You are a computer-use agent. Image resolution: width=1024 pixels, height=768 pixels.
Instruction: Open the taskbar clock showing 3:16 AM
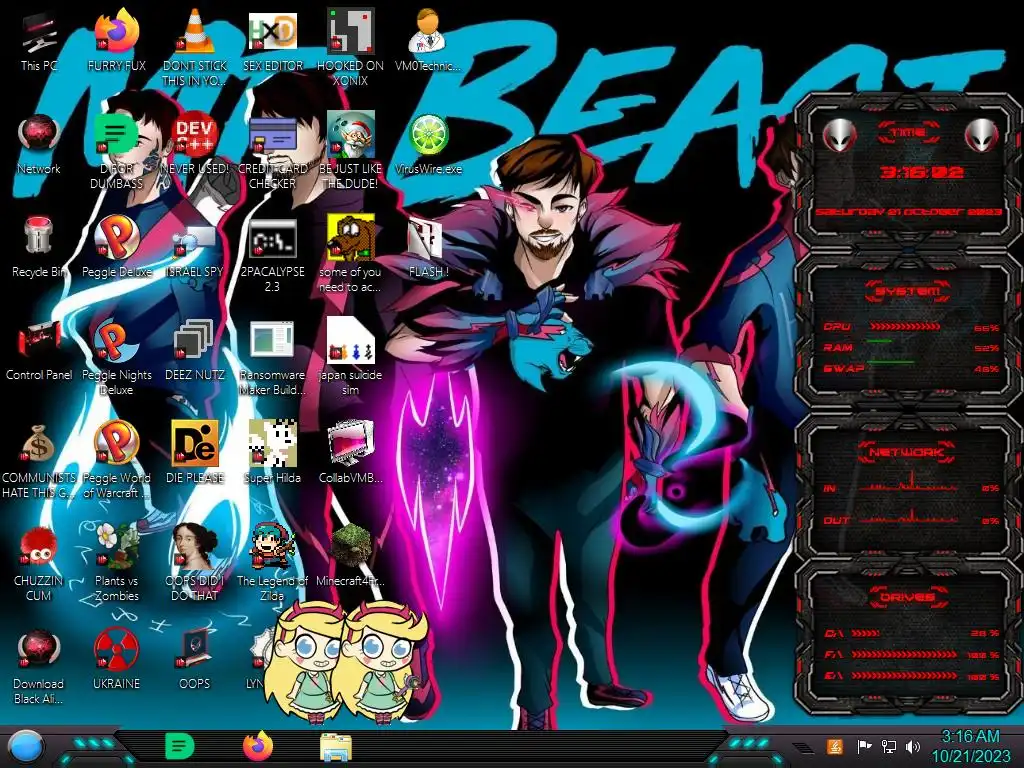click(x=970, y=747)
